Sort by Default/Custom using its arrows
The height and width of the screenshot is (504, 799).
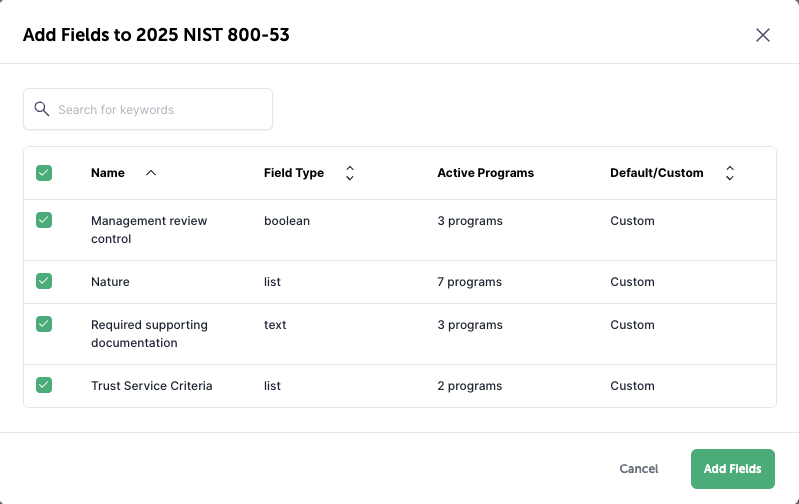click(729, 173)
